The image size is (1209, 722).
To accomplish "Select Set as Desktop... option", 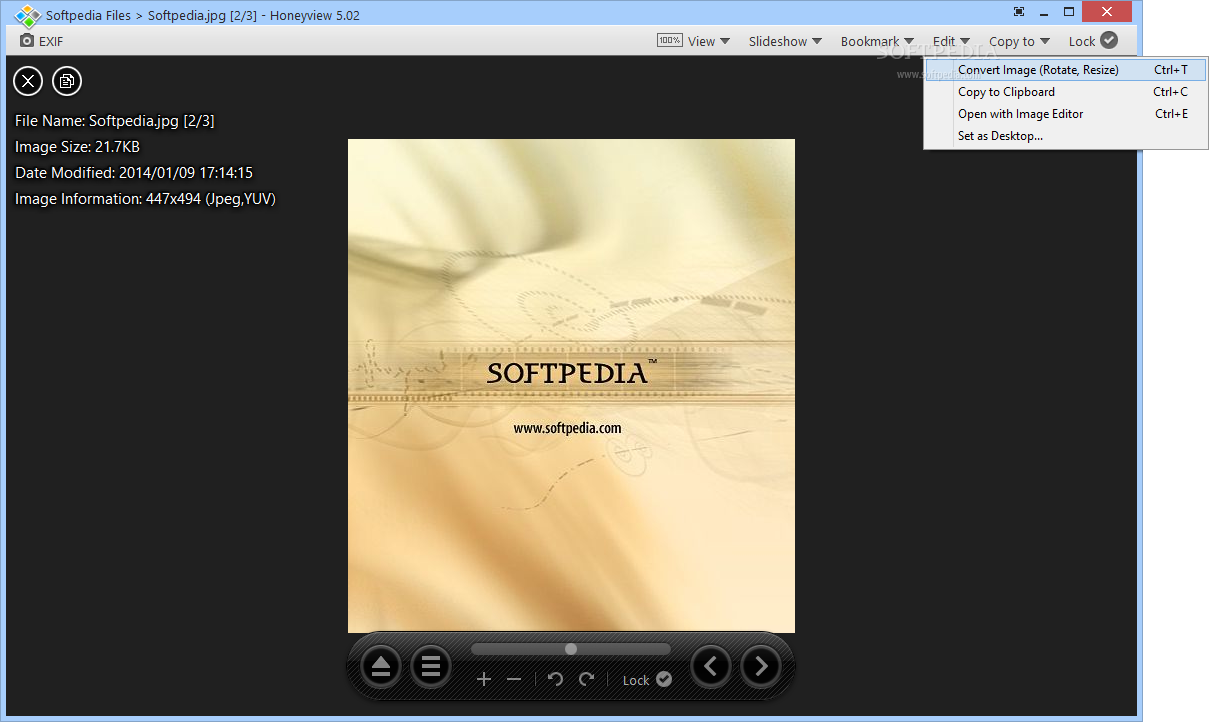I will click(1066, 136).
